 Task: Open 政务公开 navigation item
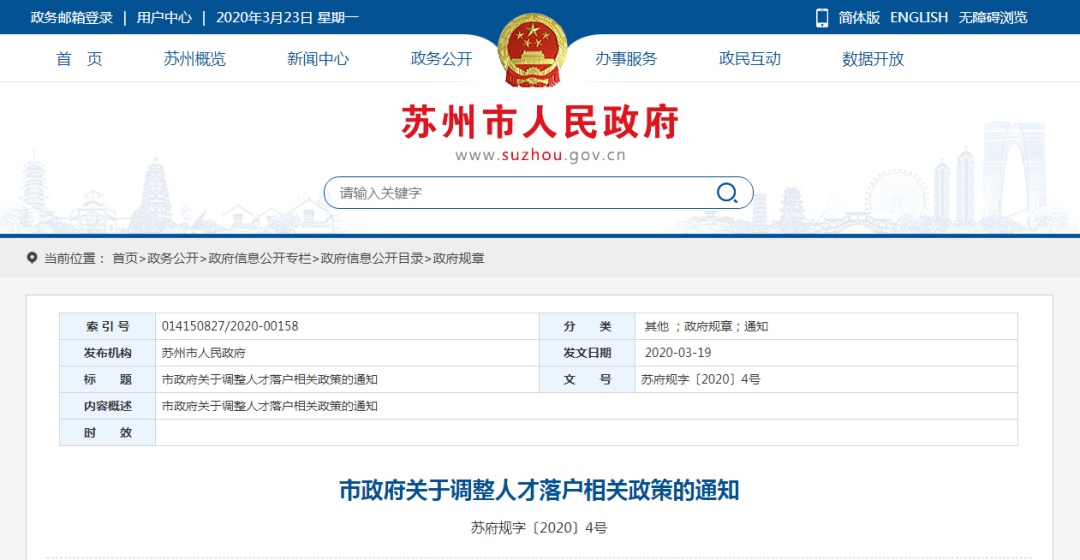click(x=441, y=59)
